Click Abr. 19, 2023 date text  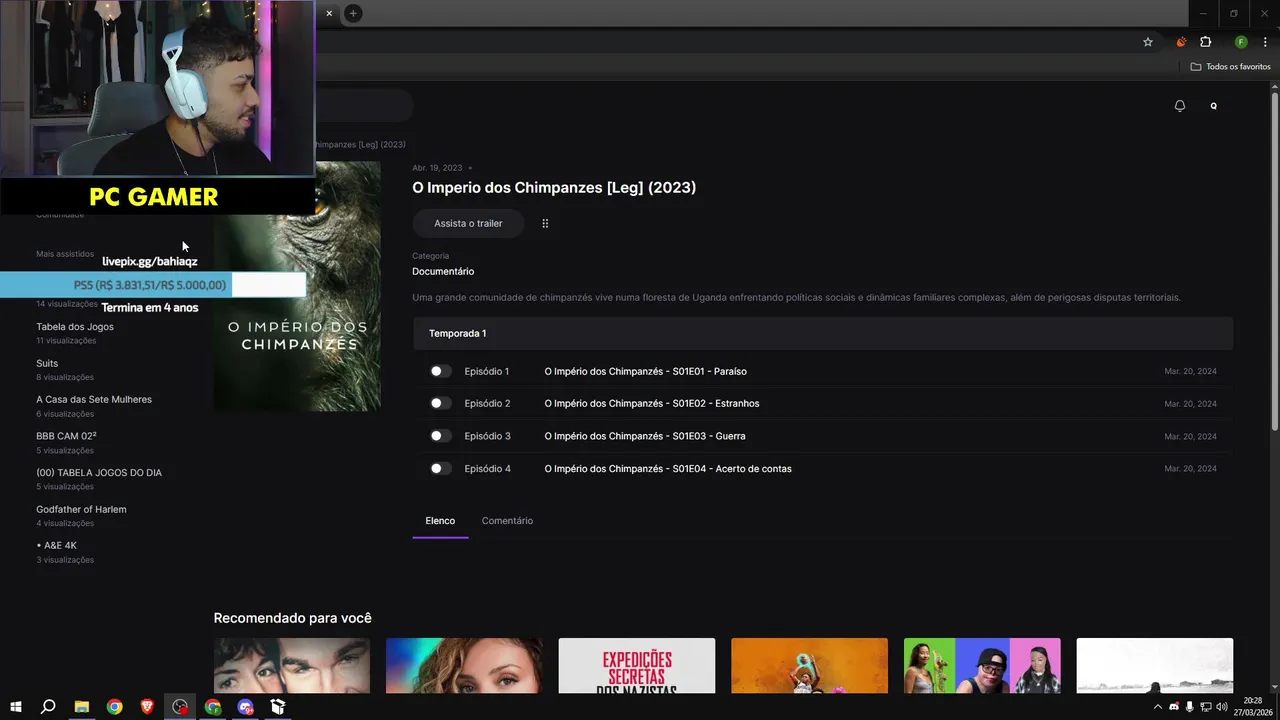pos(437,168)
